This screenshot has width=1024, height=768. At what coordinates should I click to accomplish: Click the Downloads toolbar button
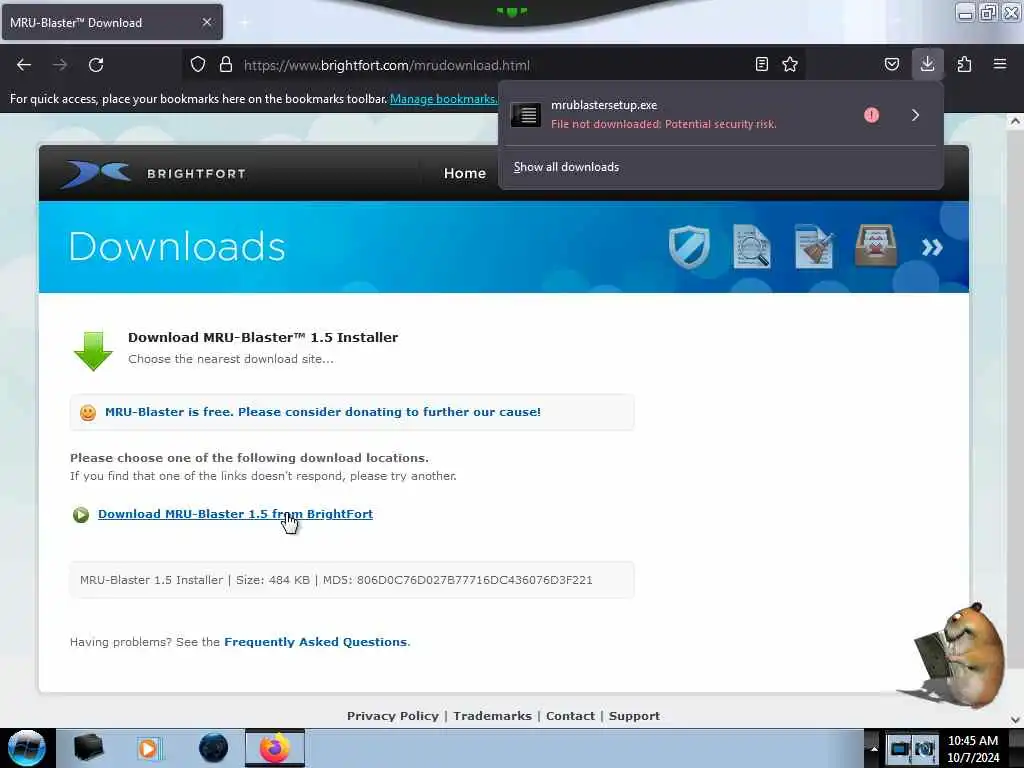tap(927, 64)
